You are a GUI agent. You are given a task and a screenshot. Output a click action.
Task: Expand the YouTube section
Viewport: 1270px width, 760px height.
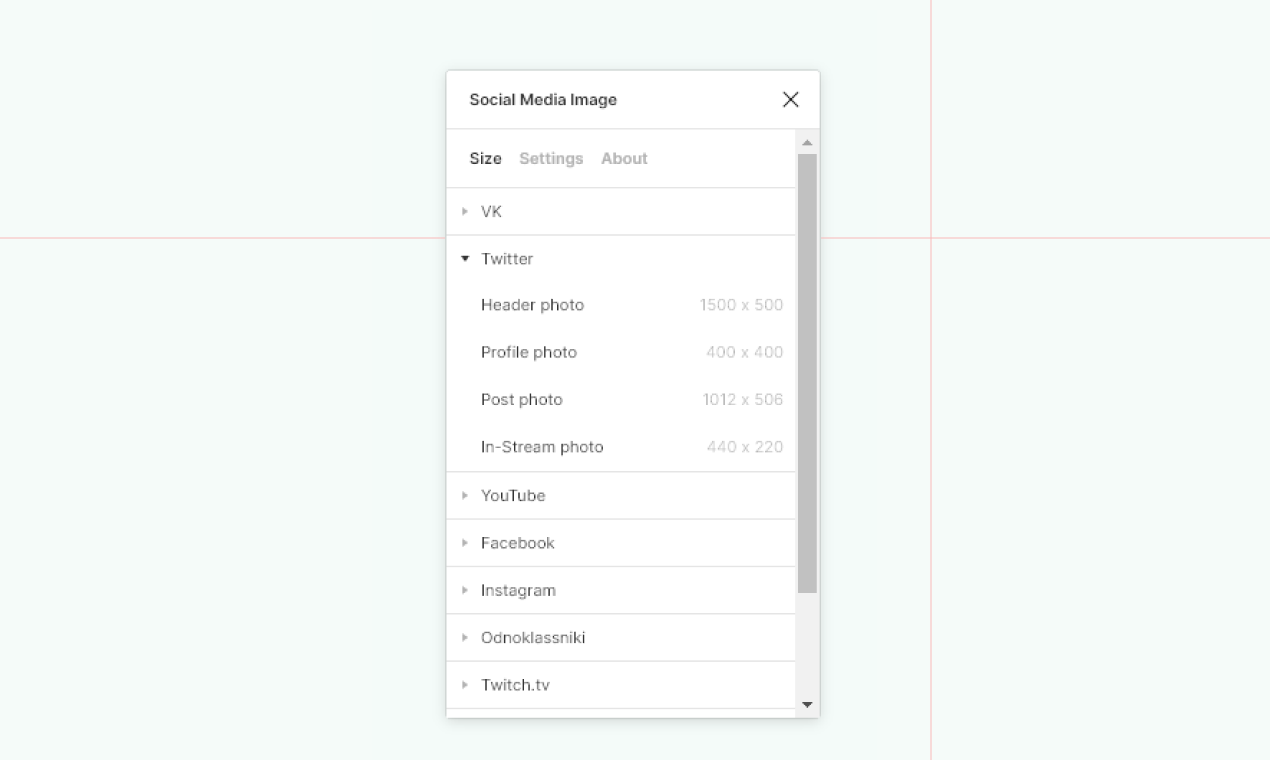[464, 495]
